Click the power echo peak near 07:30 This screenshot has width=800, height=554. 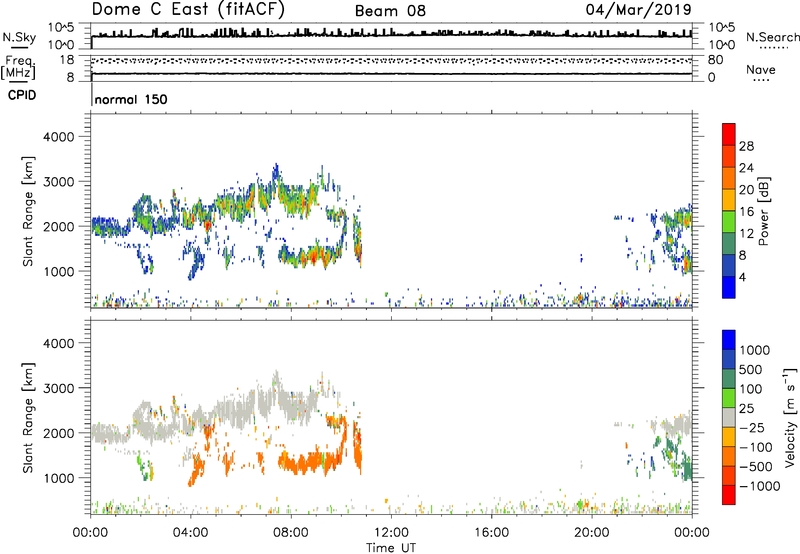pos(276,172)
